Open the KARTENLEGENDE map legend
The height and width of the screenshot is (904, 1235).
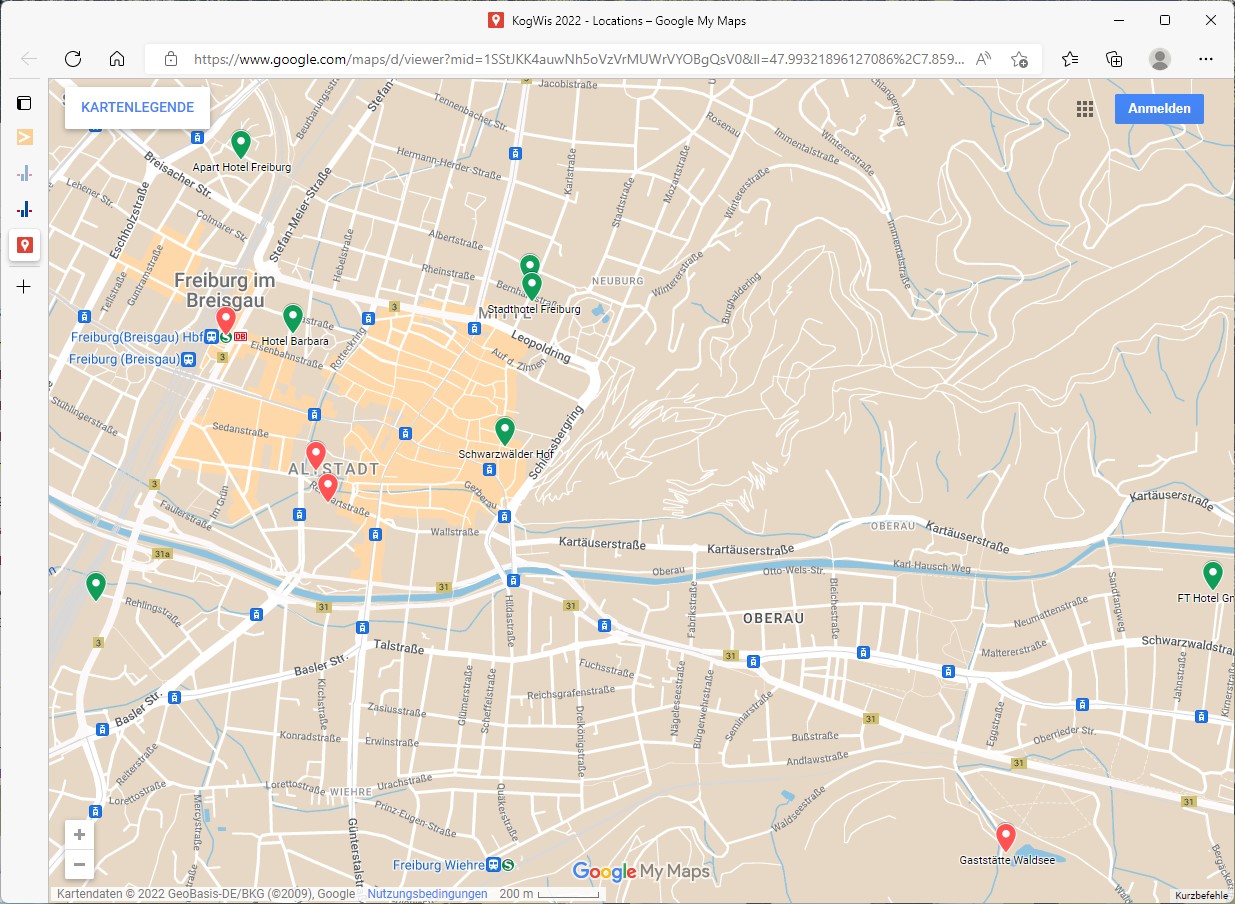point(137,108)
